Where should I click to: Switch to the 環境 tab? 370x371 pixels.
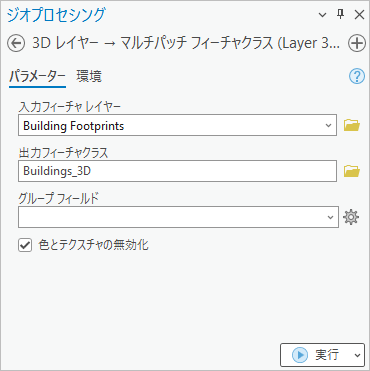pos(89,77)
